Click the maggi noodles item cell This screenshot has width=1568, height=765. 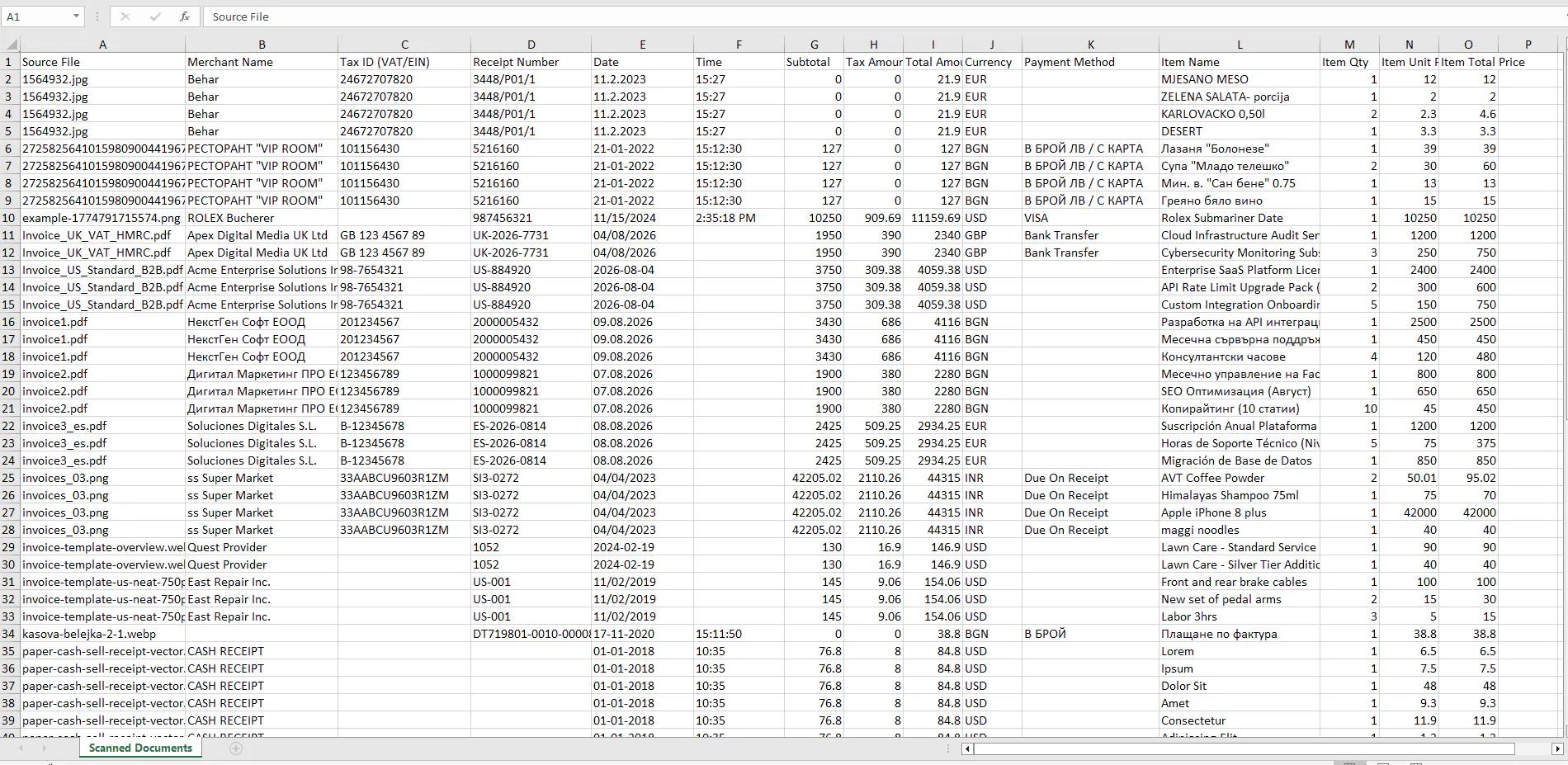coord(1240,530)
